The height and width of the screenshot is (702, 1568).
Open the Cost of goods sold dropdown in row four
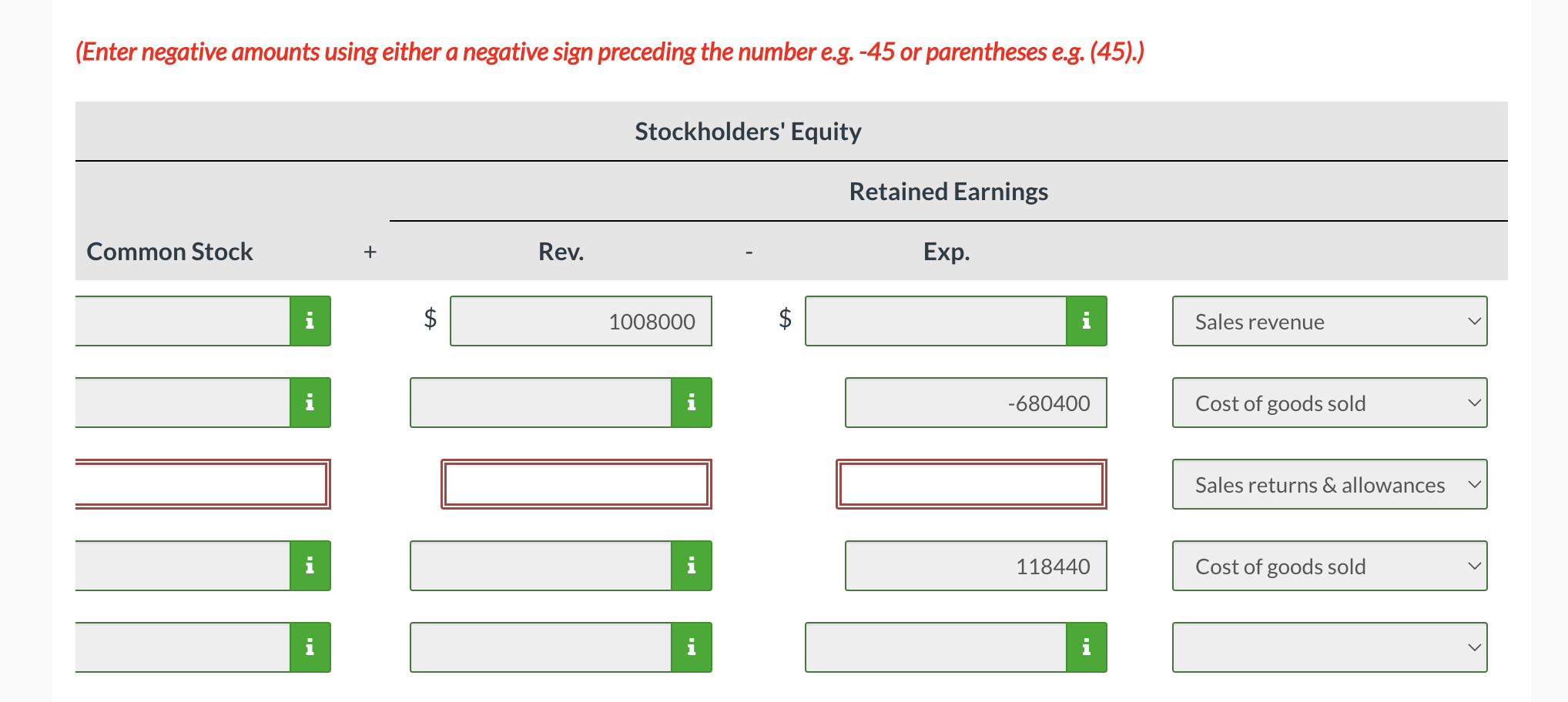tap(1329, 566)
